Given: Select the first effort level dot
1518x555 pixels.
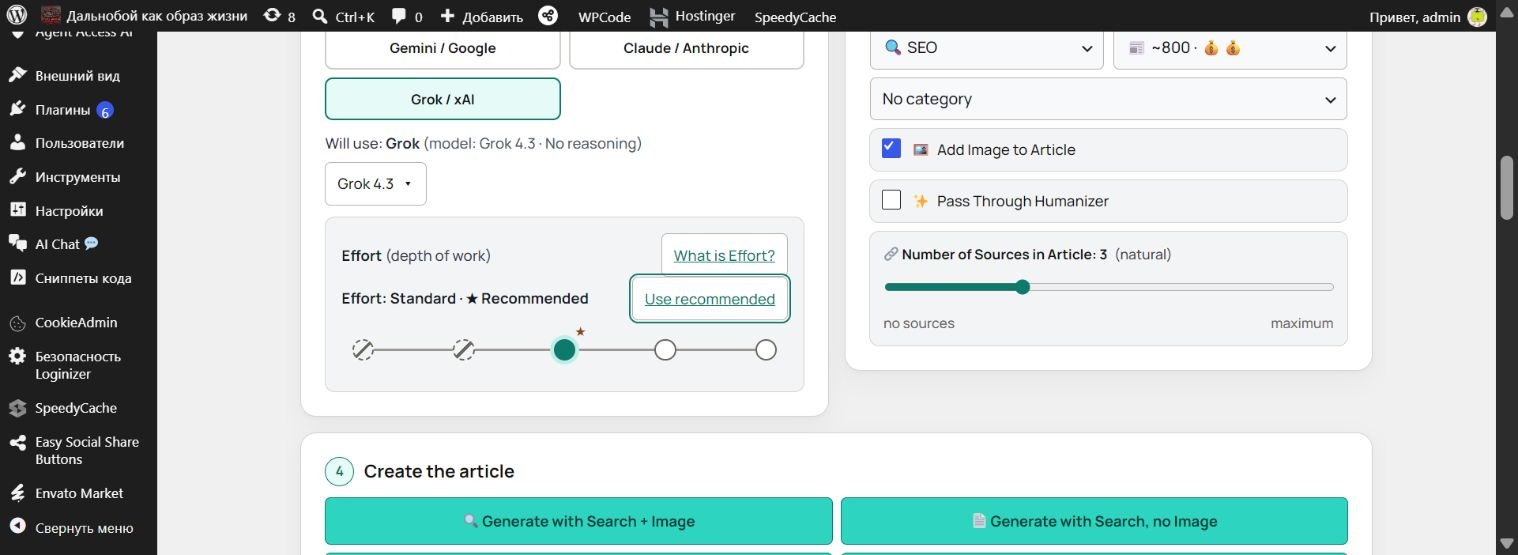Looking at the screenshot, I should [363, 350].
